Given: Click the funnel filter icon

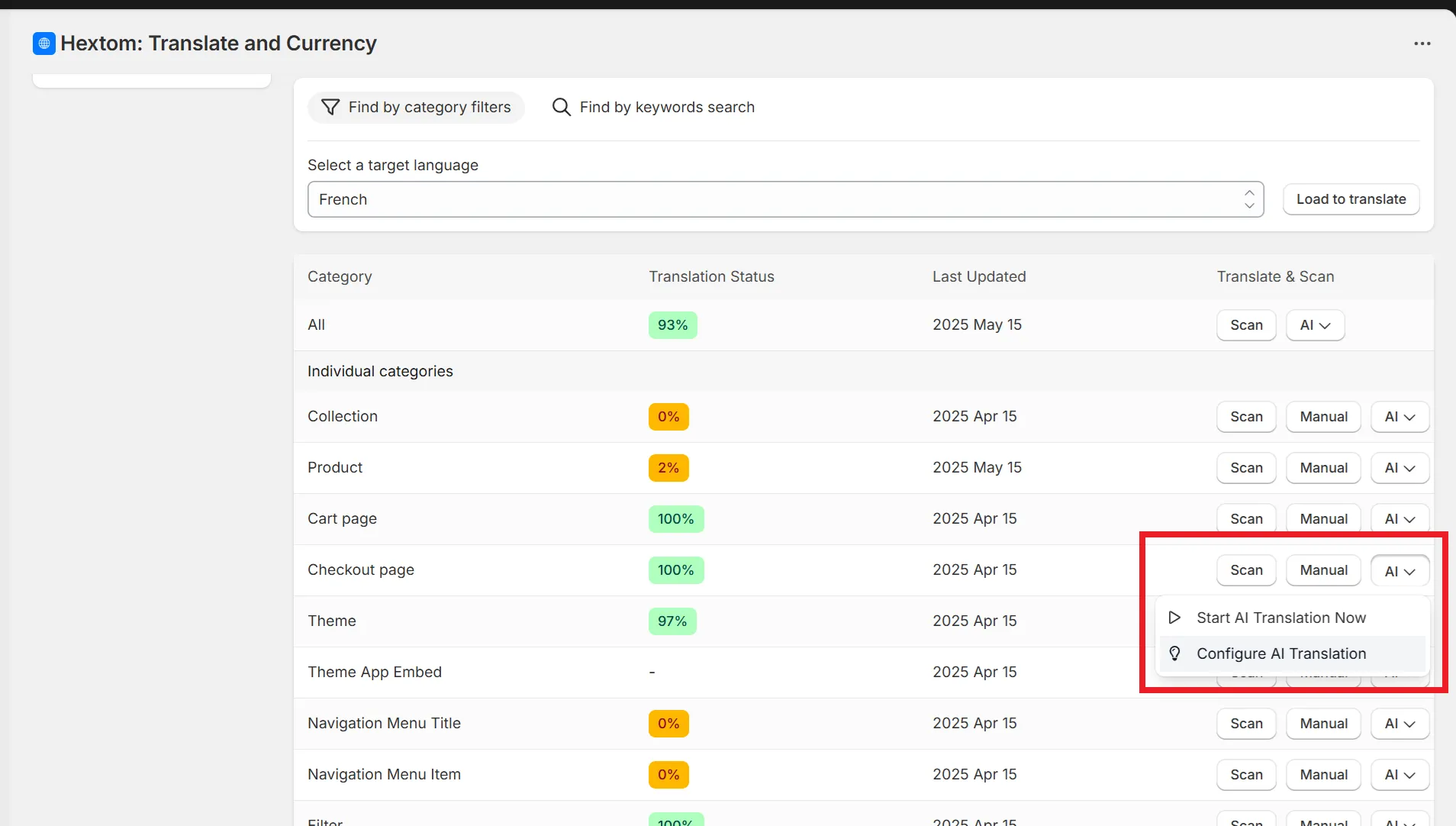Looking at the screenshot, I should tap(330, 107).
